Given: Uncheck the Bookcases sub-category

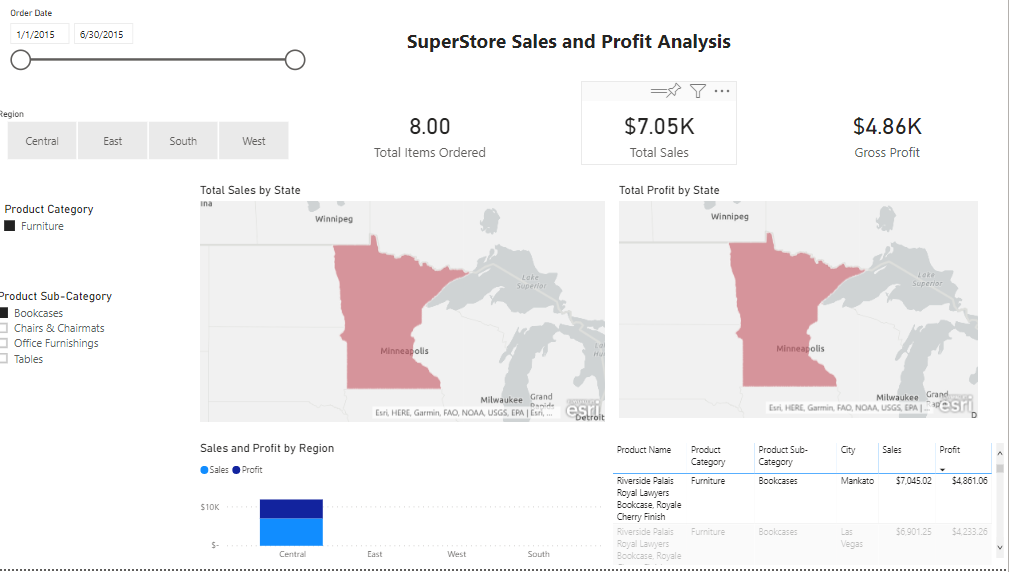Looking at the screenshot, I should pyautogui.click(x=4, y=313).
